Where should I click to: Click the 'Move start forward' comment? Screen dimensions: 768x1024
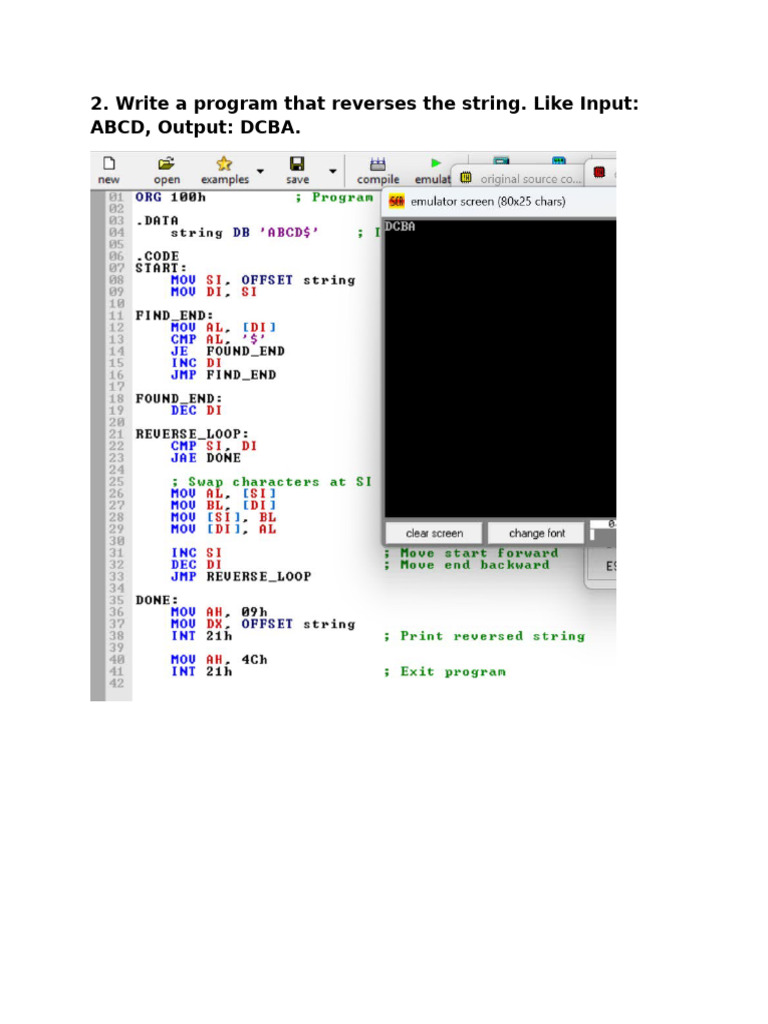tap(471, 553)
